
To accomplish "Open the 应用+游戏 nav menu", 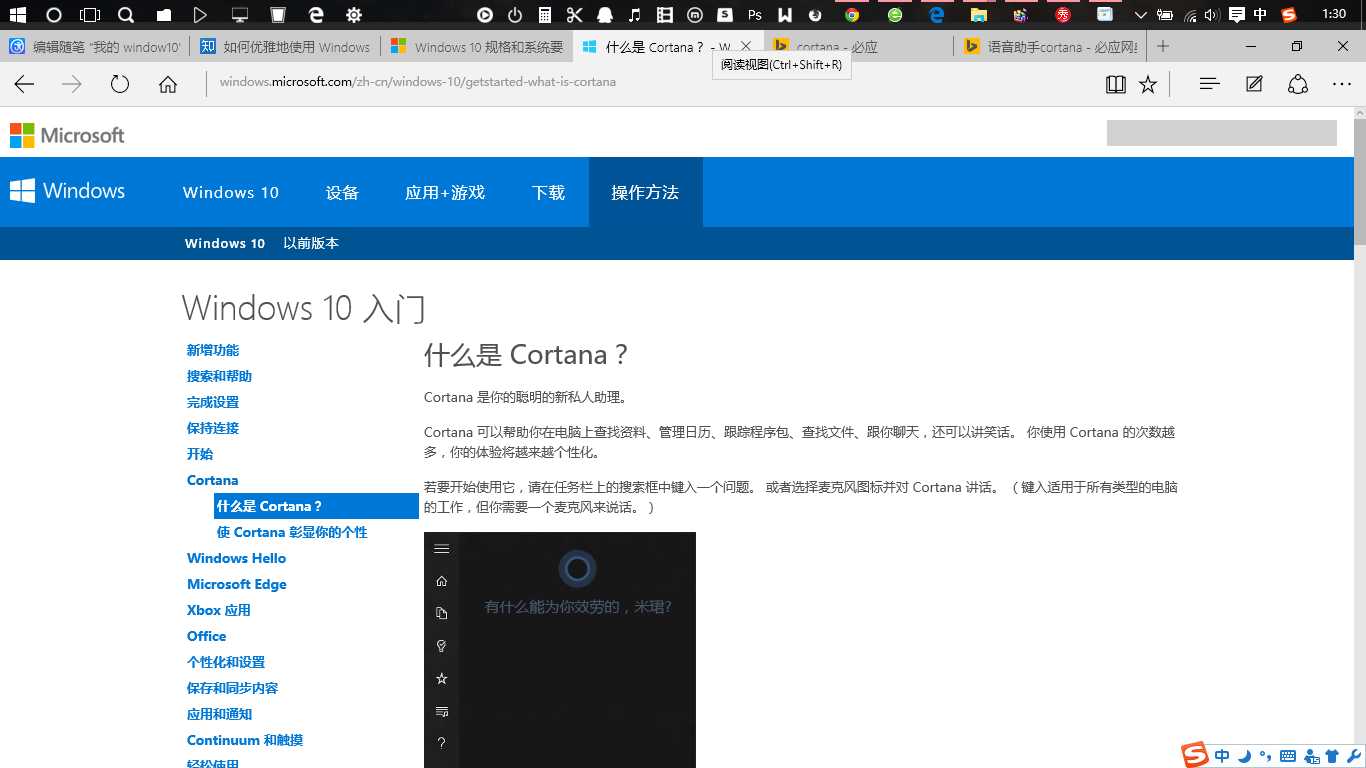I will pos(445,192).
